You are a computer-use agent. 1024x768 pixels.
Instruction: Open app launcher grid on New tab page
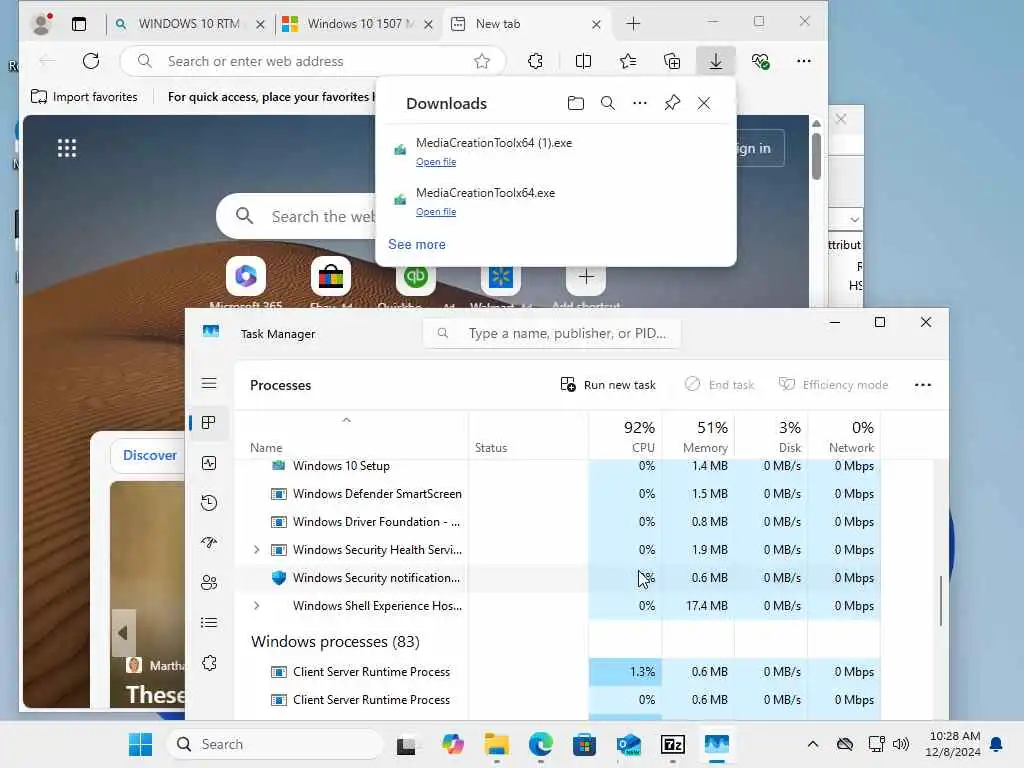click(x=67, y=148)
